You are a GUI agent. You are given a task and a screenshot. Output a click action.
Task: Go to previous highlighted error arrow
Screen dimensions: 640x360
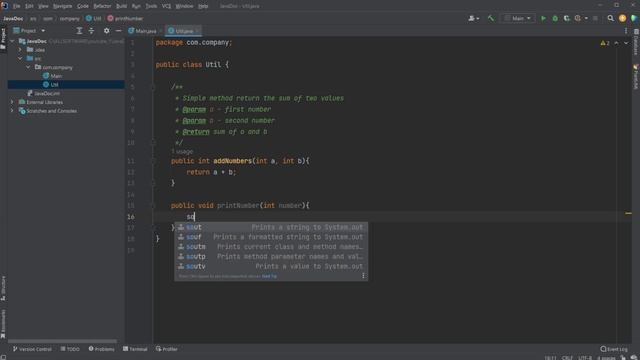(616, 43)
